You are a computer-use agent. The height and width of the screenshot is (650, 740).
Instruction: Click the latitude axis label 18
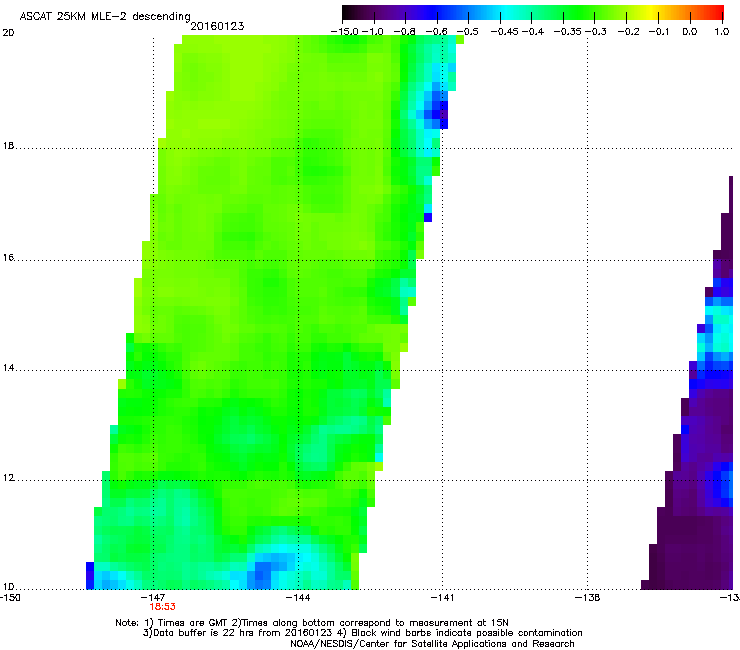point(8,146)
